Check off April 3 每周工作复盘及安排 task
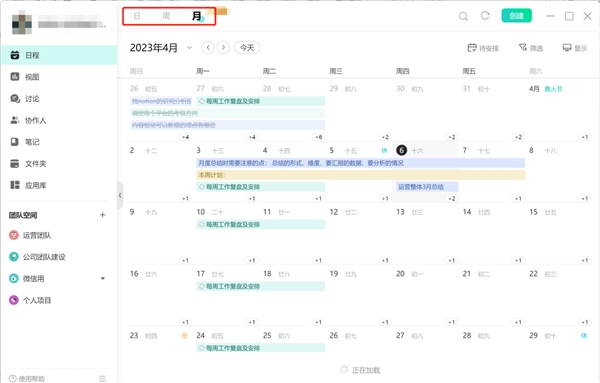 202,187
